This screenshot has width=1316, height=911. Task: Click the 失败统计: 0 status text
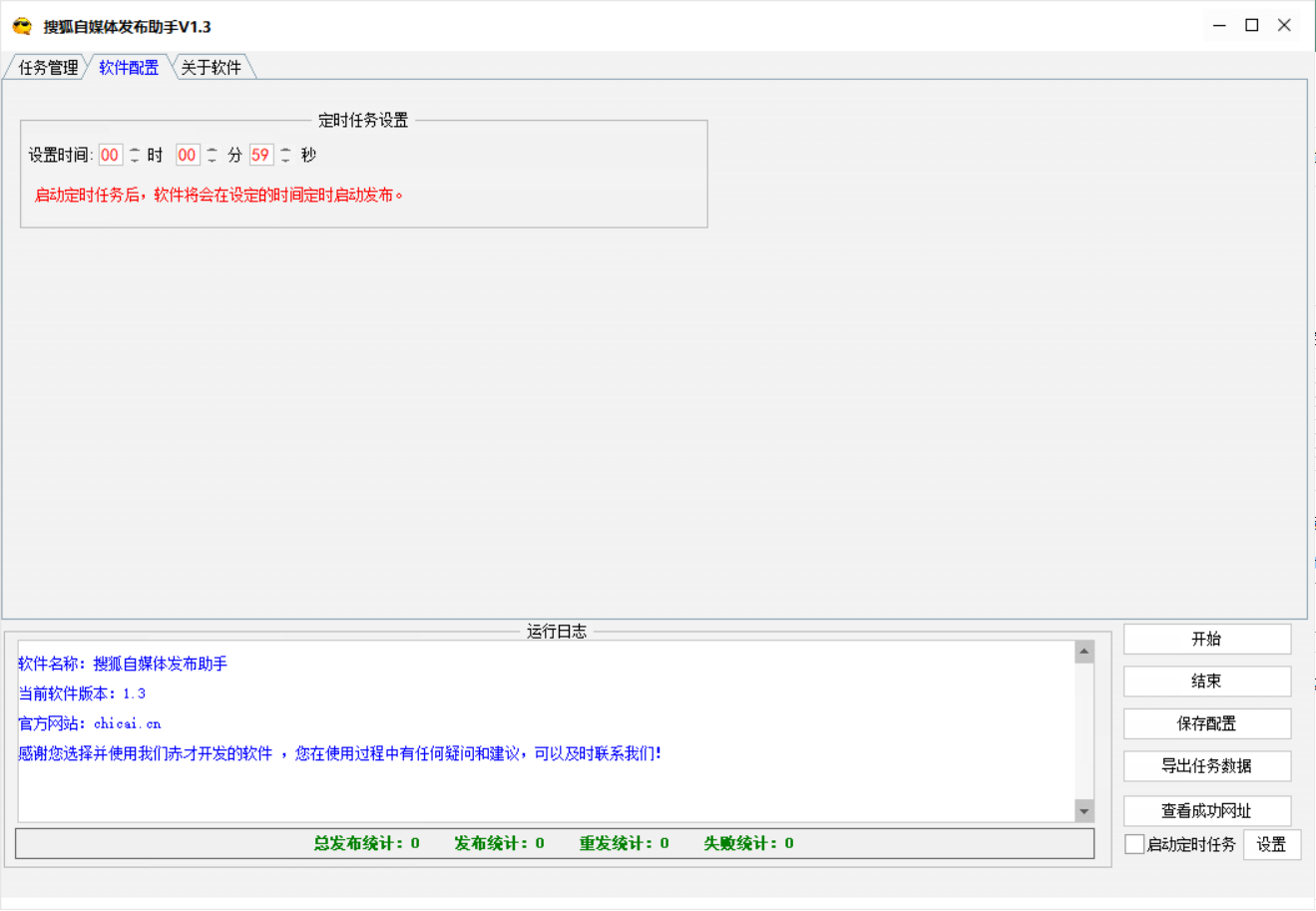749,843
